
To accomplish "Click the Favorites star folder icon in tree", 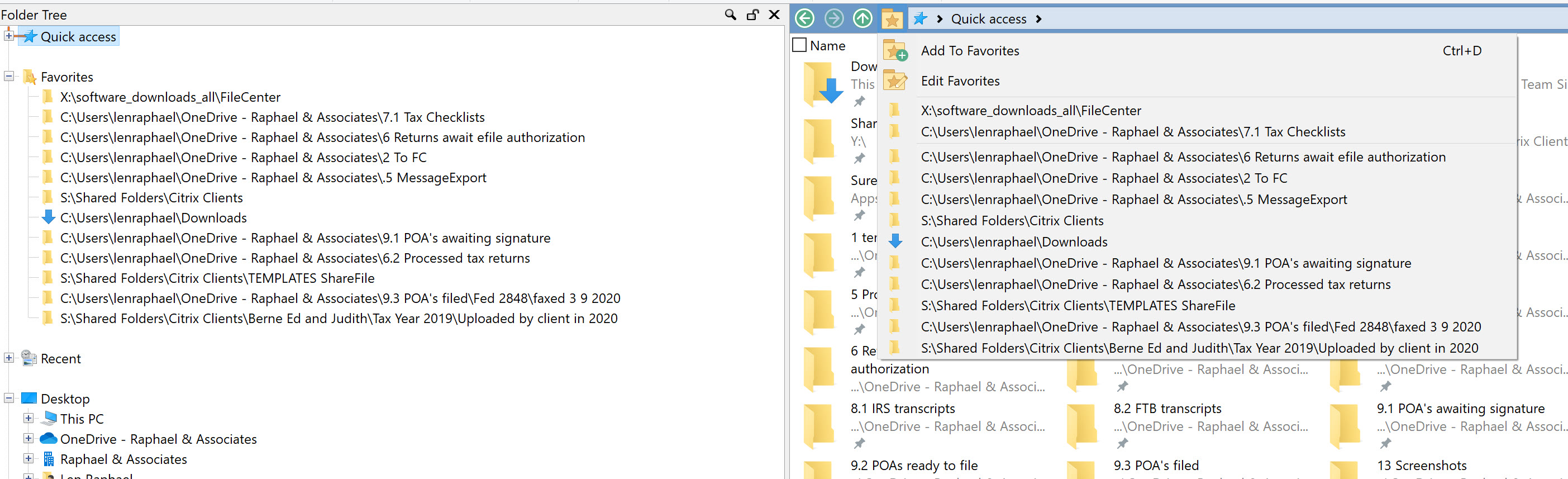I will tap(29, 77).
